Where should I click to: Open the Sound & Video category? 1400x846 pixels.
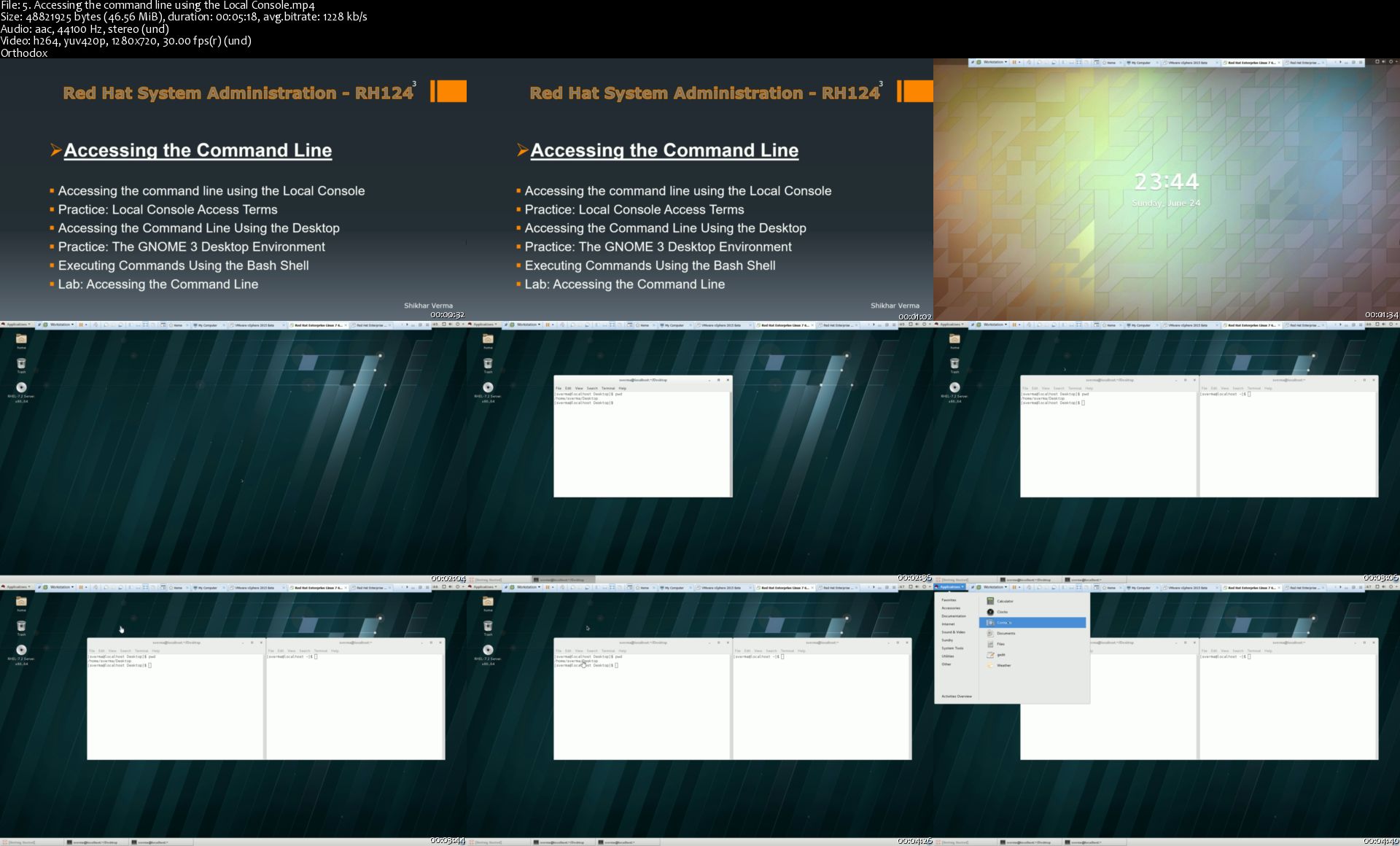[x=953, y=632]
